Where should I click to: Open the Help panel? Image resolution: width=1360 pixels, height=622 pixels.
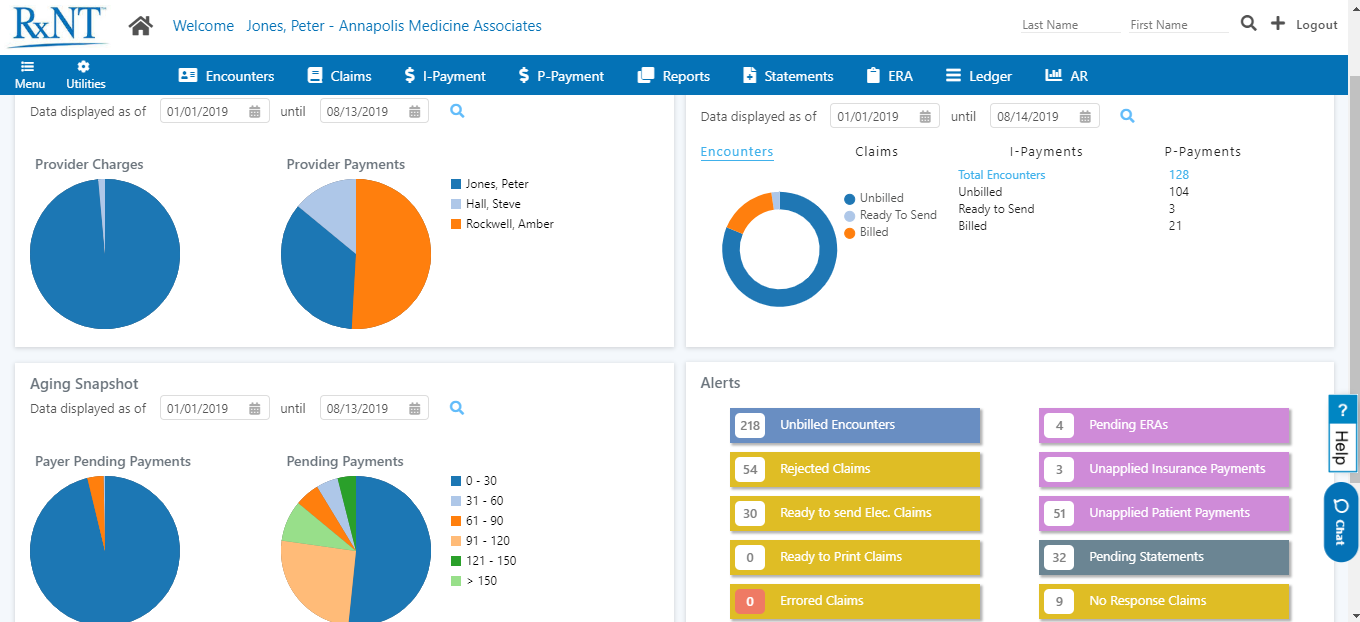[x=1342, y=432]
